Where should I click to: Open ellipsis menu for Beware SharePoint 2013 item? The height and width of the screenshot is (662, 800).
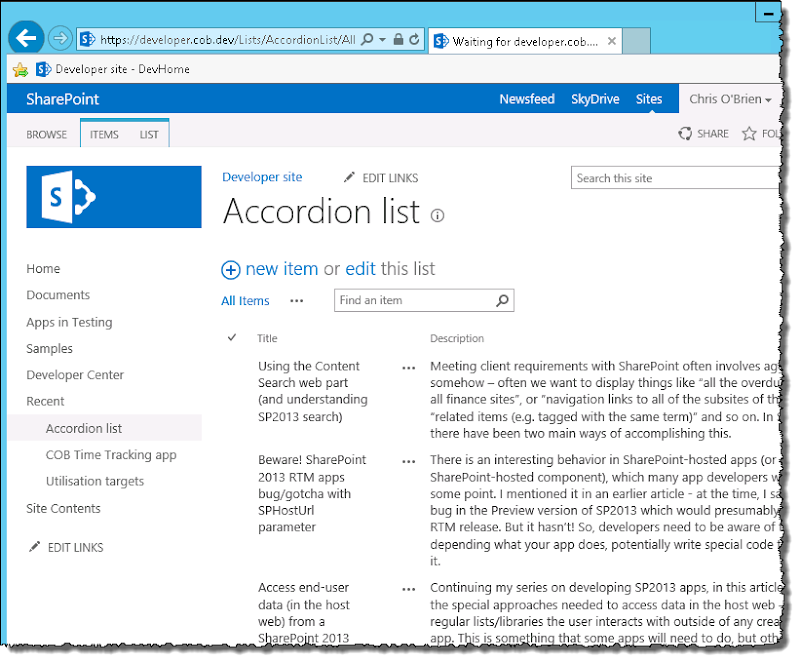click(409, 462)
